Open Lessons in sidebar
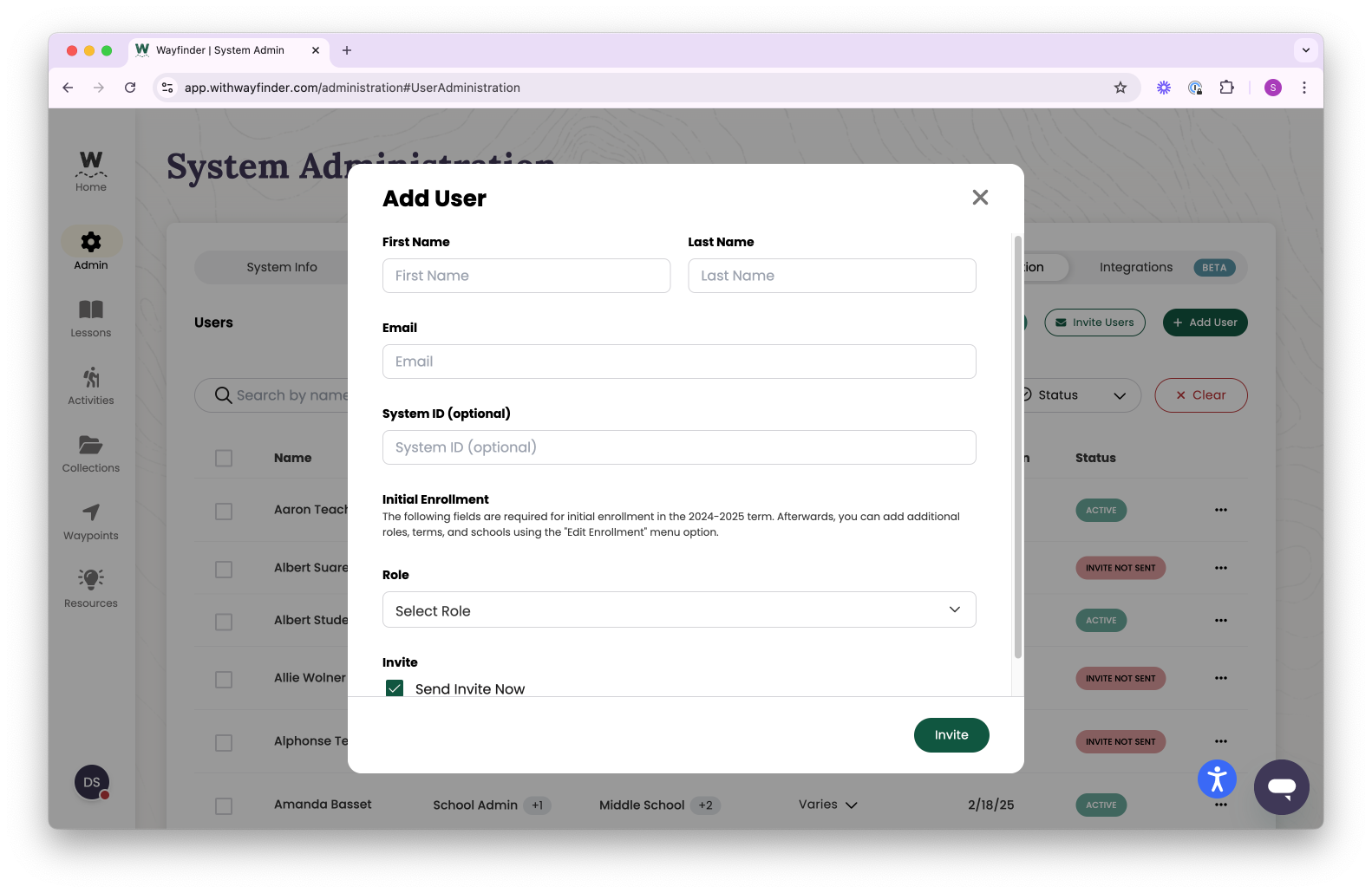The image size is (1372, 893). (91, 318)
